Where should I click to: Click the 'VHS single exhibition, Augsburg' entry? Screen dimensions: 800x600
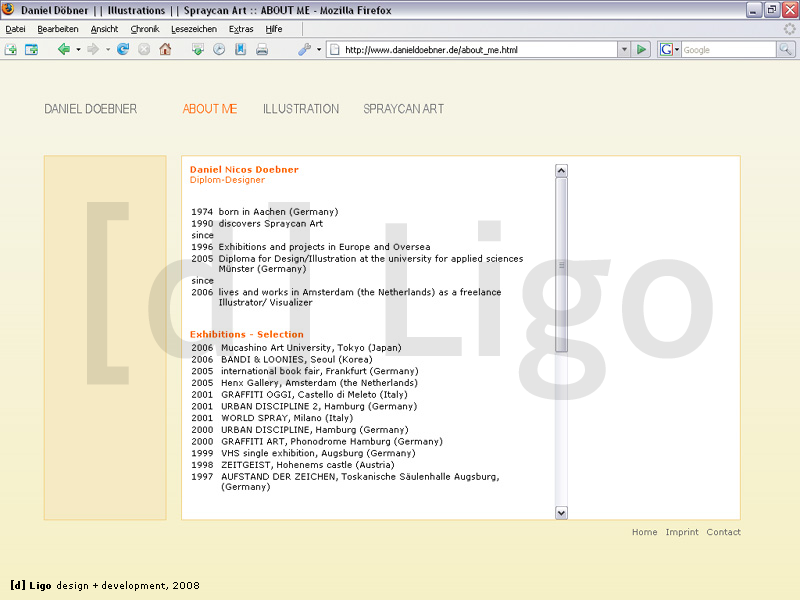tap(318, 453)
